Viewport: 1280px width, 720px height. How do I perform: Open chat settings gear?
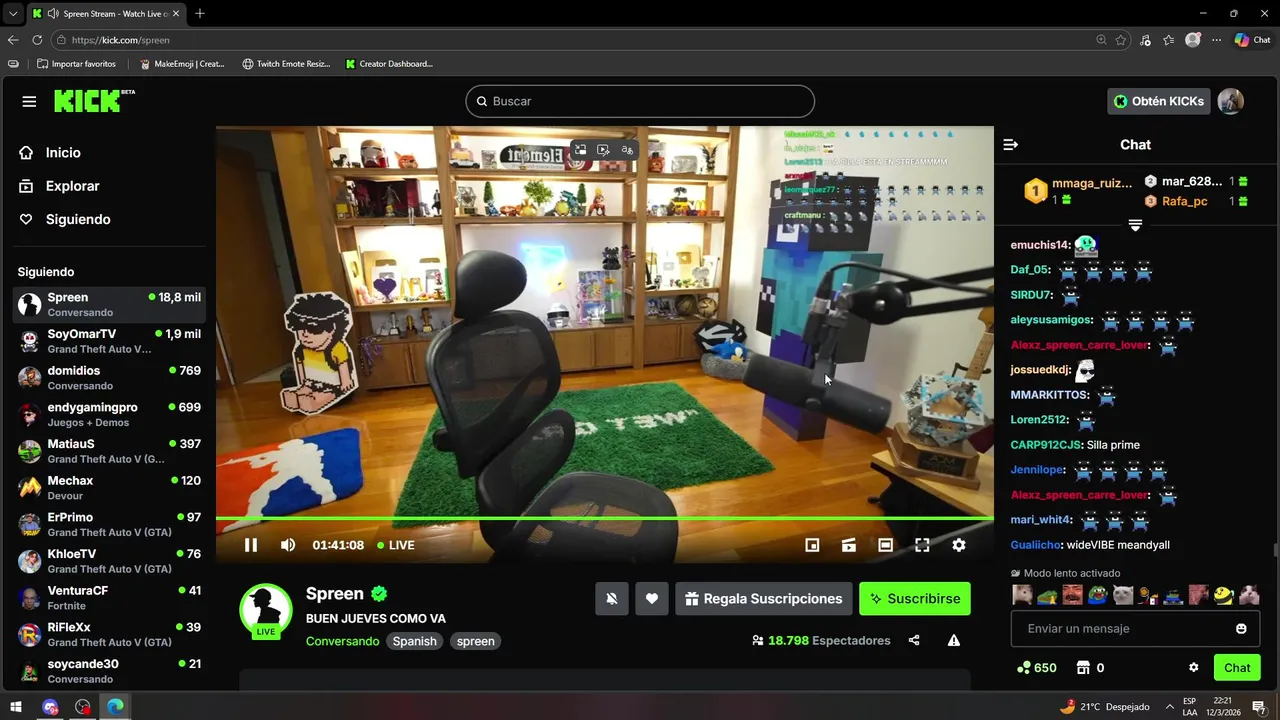tap(1193, 668)
